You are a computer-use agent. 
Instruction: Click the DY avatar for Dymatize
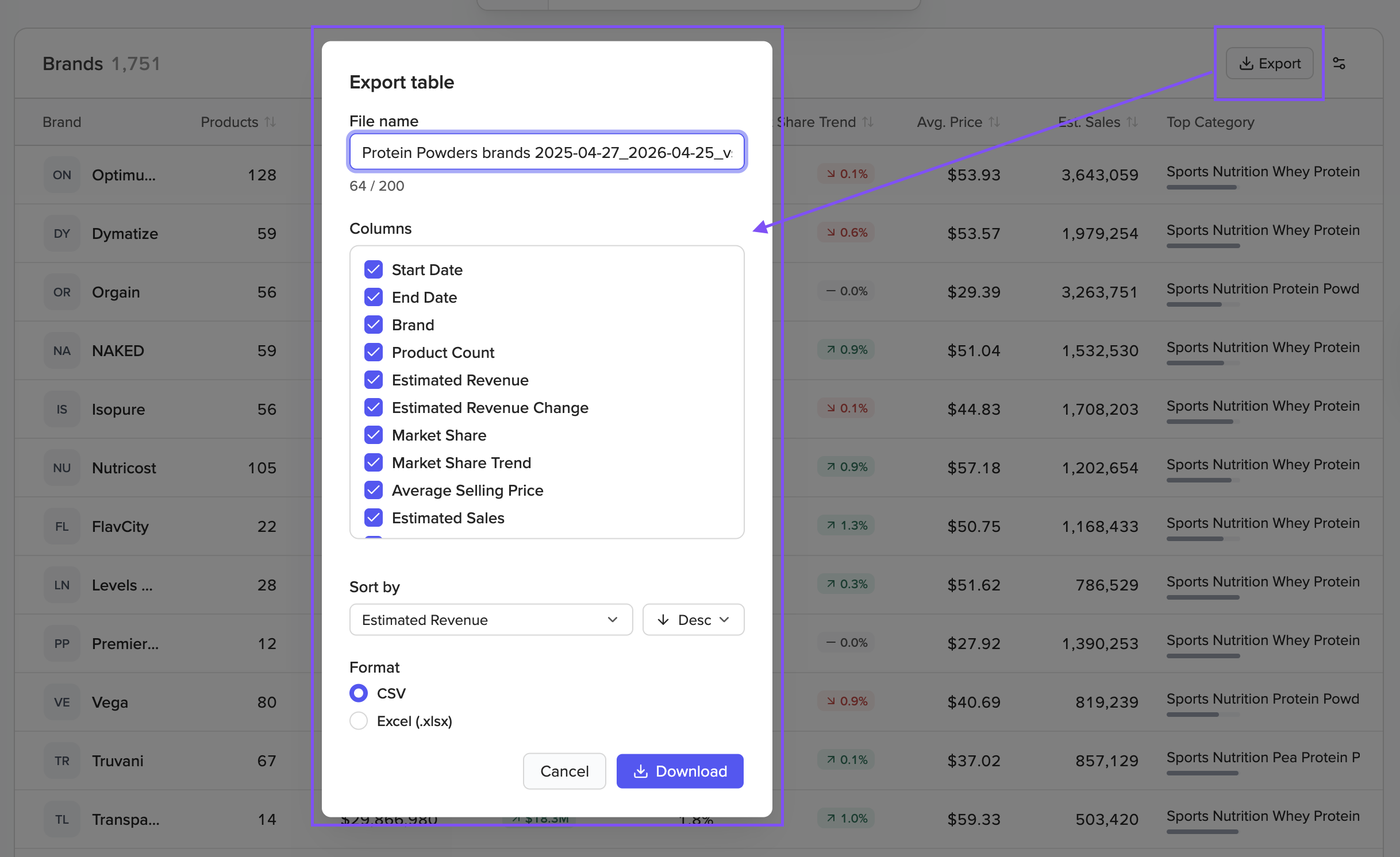click(62, 234)
